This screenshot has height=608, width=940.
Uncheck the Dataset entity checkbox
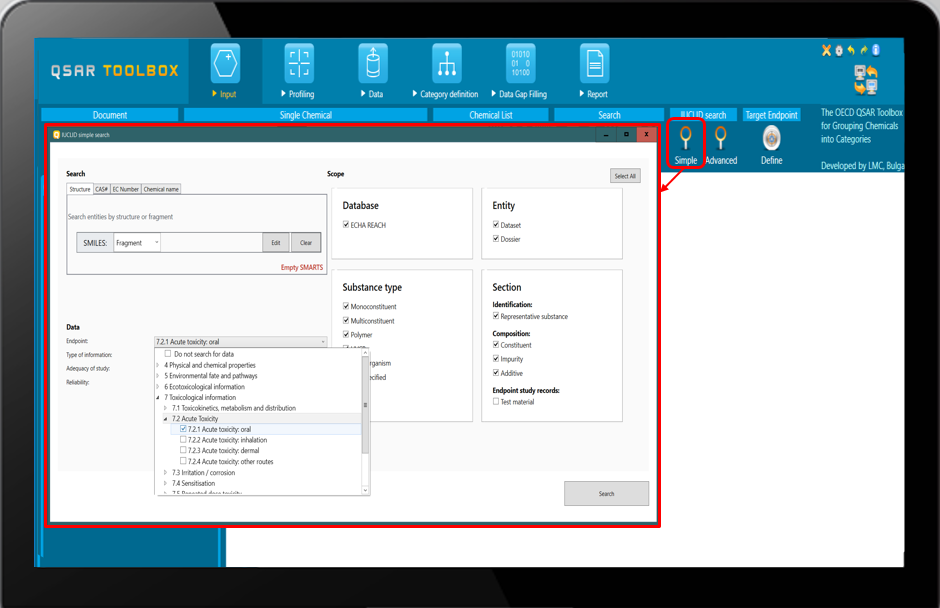click(496, 224)
